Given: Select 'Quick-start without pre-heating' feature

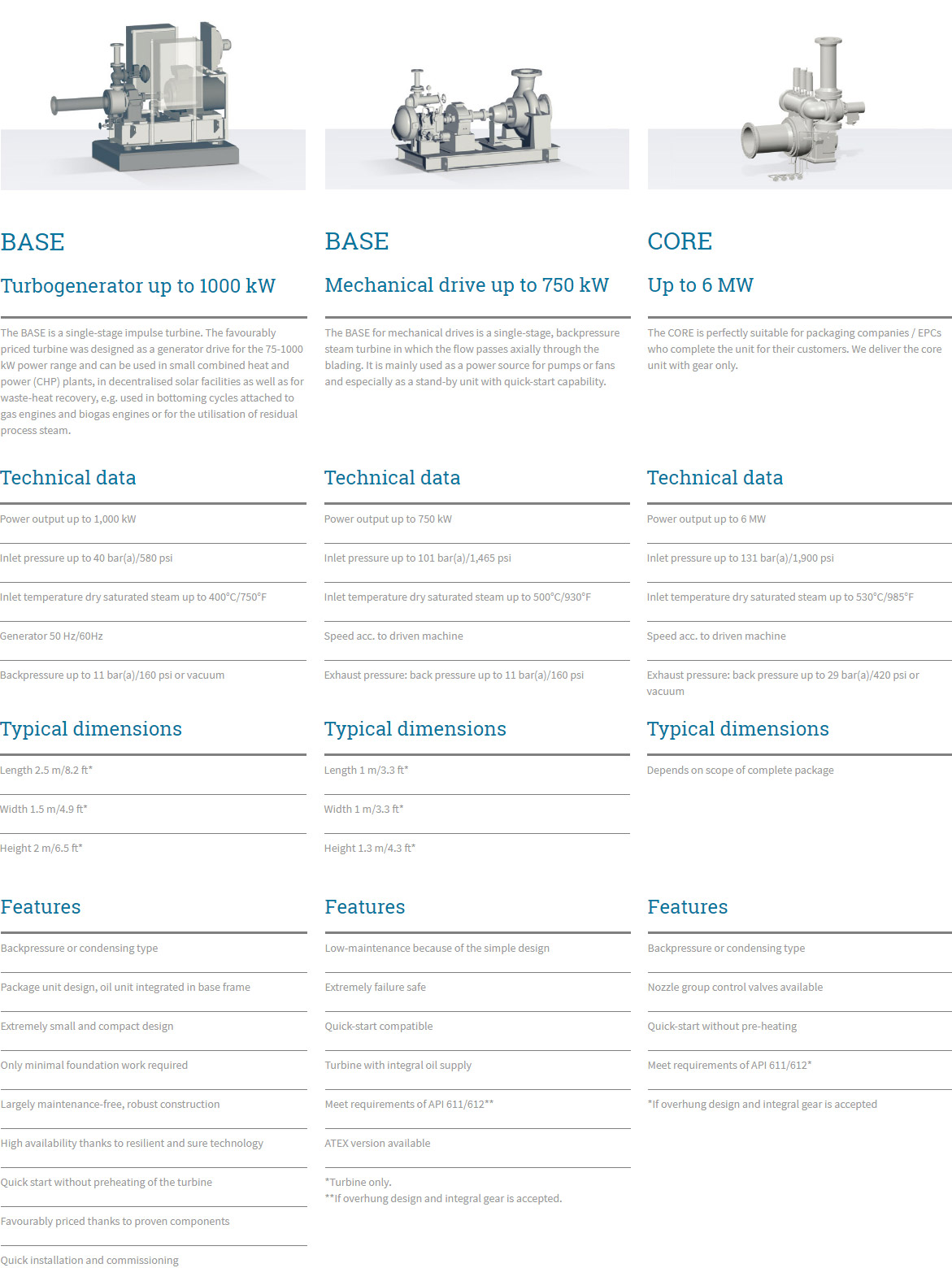Looking at the screenshot, I should 723,1027.
